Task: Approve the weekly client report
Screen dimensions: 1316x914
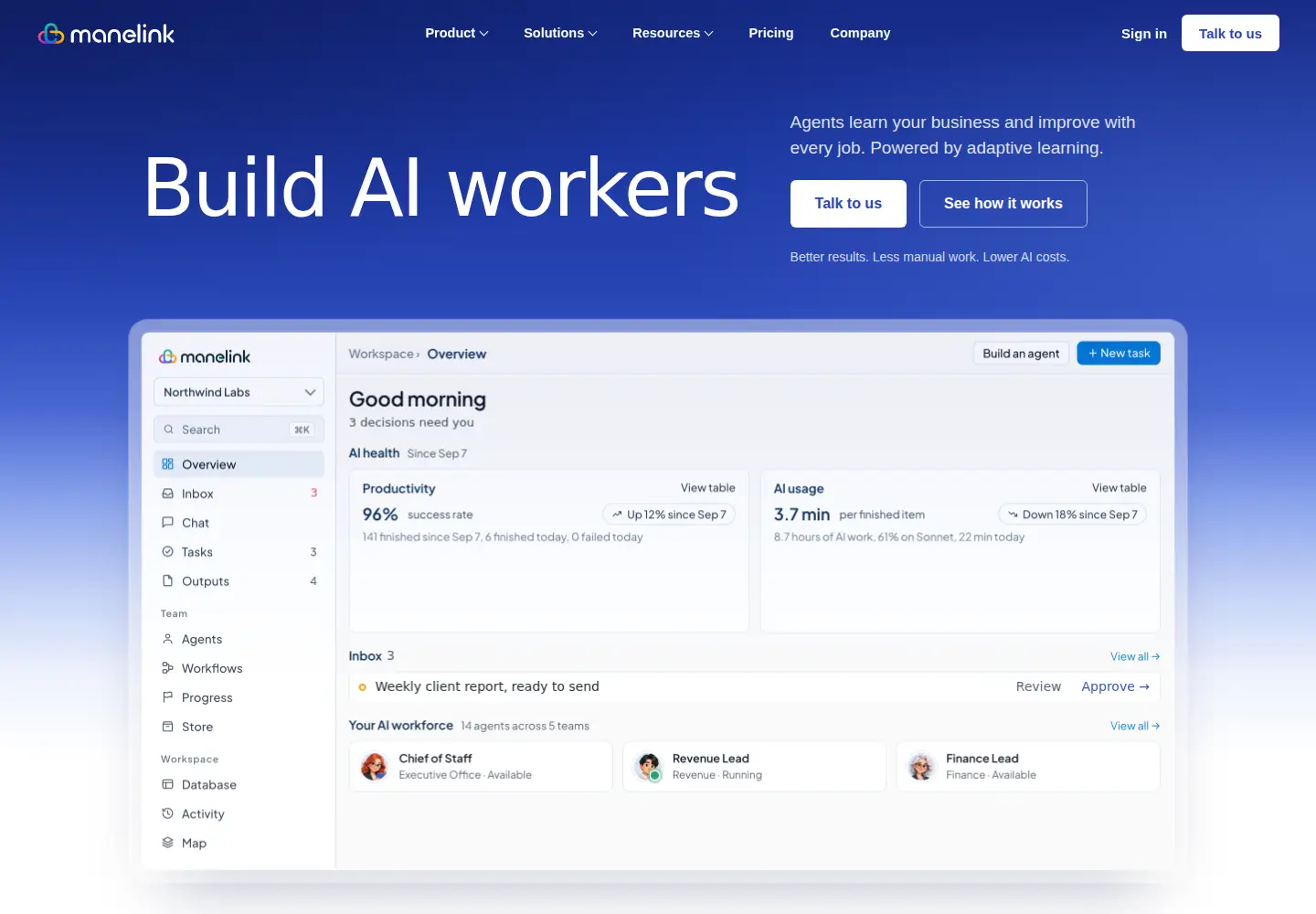Action: click(1115, 686)
